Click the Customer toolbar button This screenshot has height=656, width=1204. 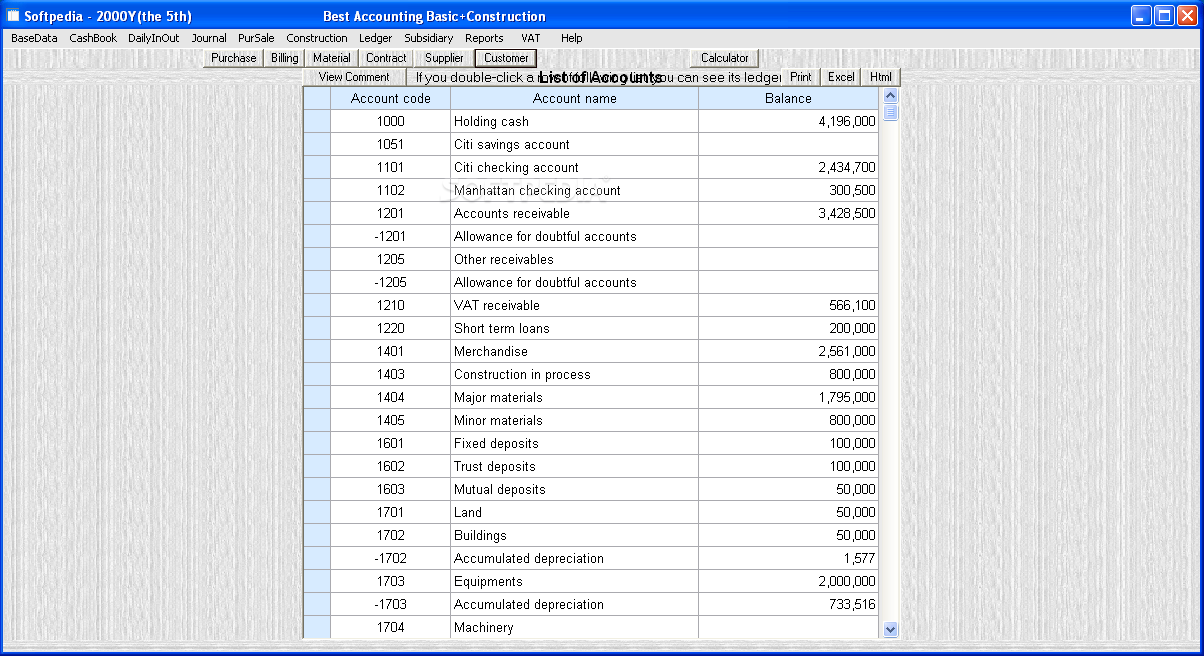507,58
